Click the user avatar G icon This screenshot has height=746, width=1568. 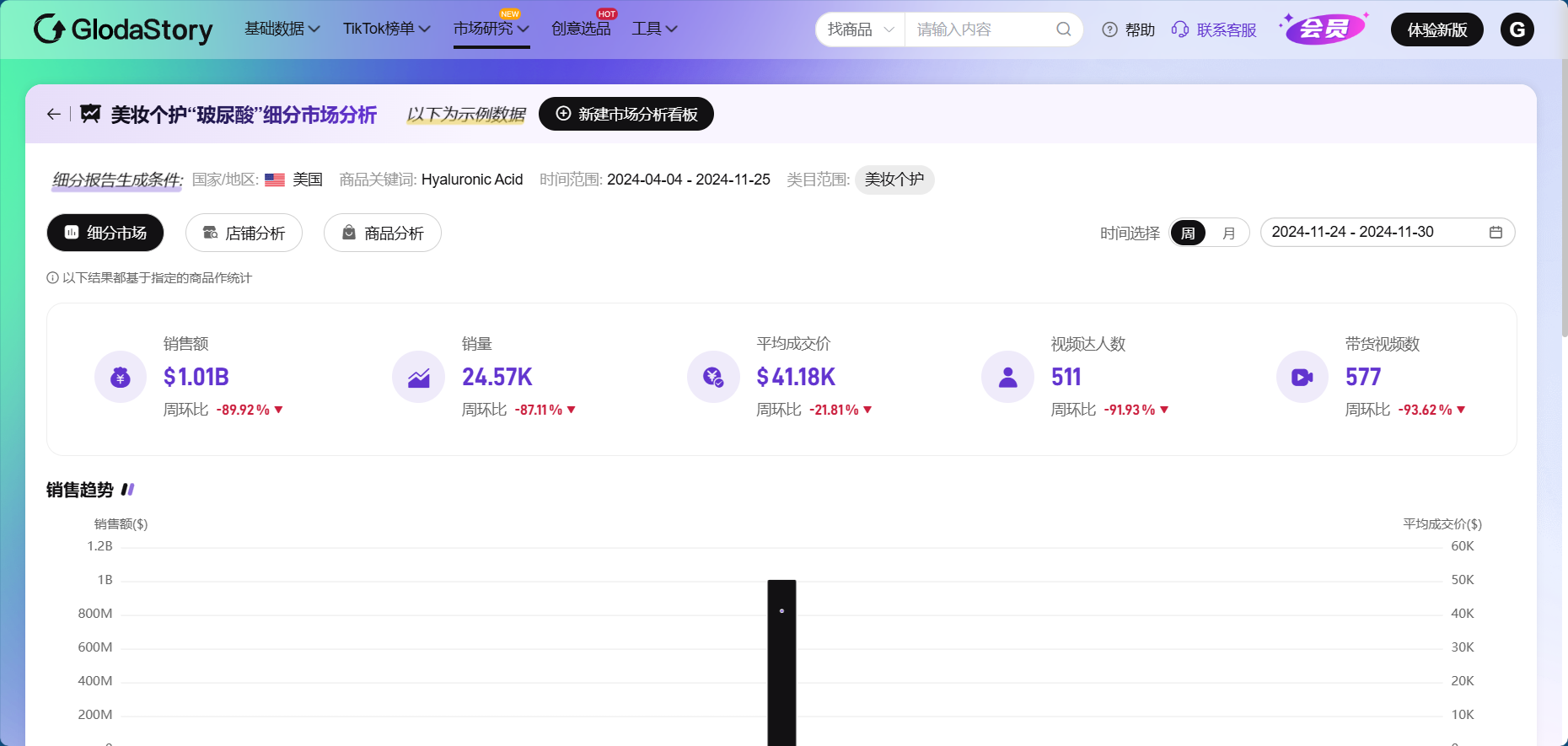point(1517,30)
